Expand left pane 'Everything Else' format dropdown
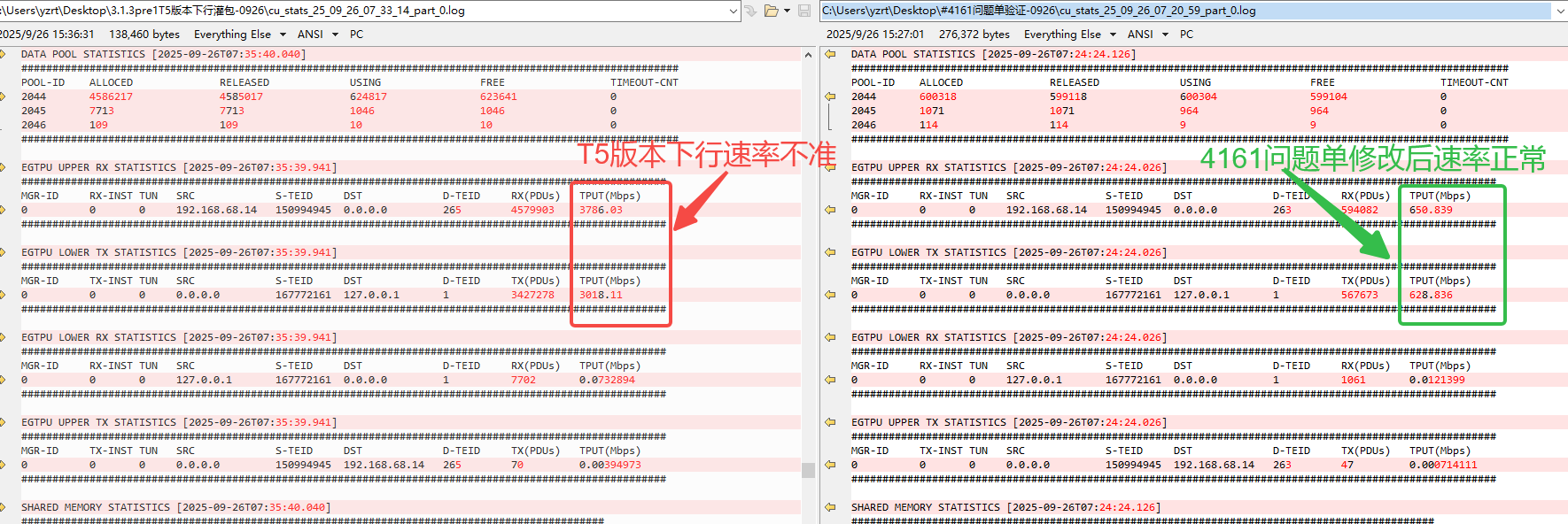Viewport: 1568px width, 524px height. pos(283,35)
